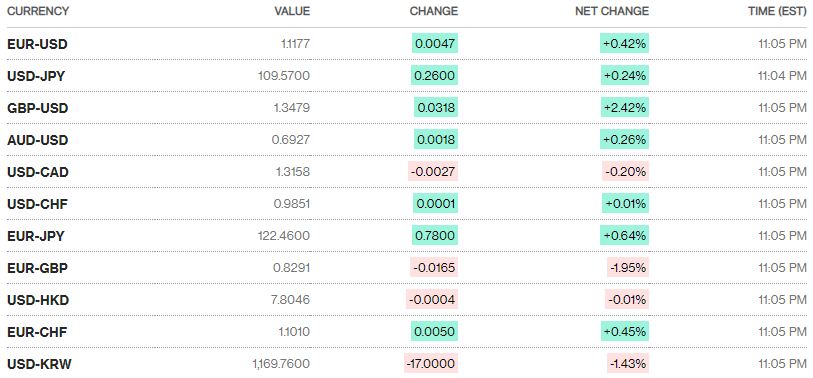The image size is (813, 378).
Task: Open the USD-JPY currency pair
Action: pos(36,76)
